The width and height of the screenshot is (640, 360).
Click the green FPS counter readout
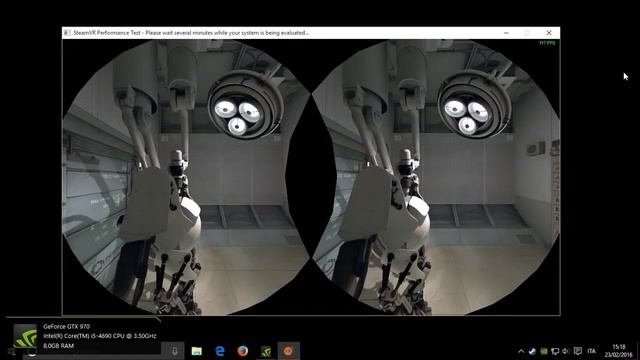pyautogui.click(x=547, y=43)
